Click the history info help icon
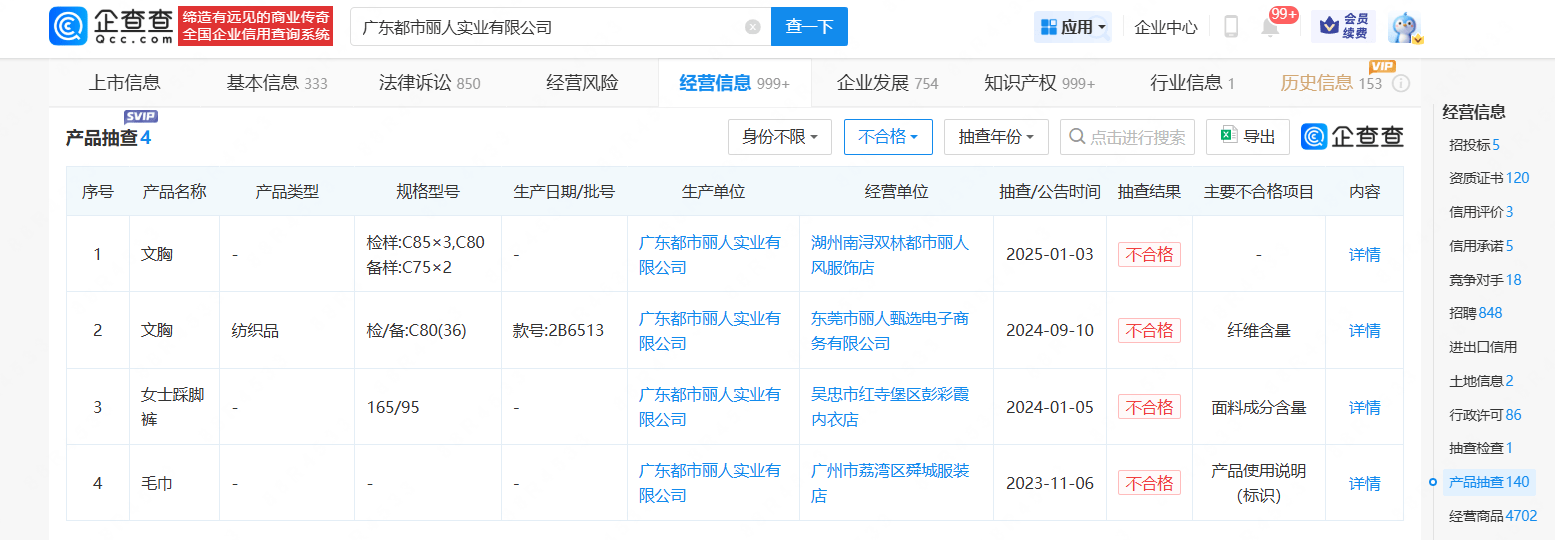This screenshot has width=1555, height=540. (1400, 84)
